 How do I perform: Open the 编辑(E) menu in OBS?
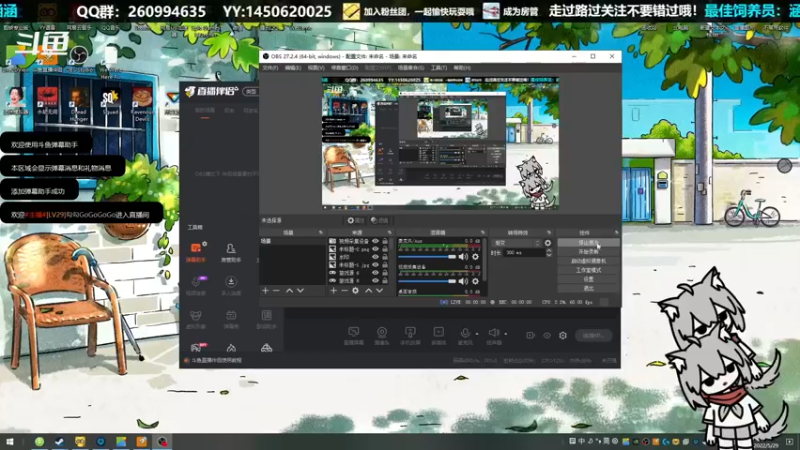pos(293,68)
